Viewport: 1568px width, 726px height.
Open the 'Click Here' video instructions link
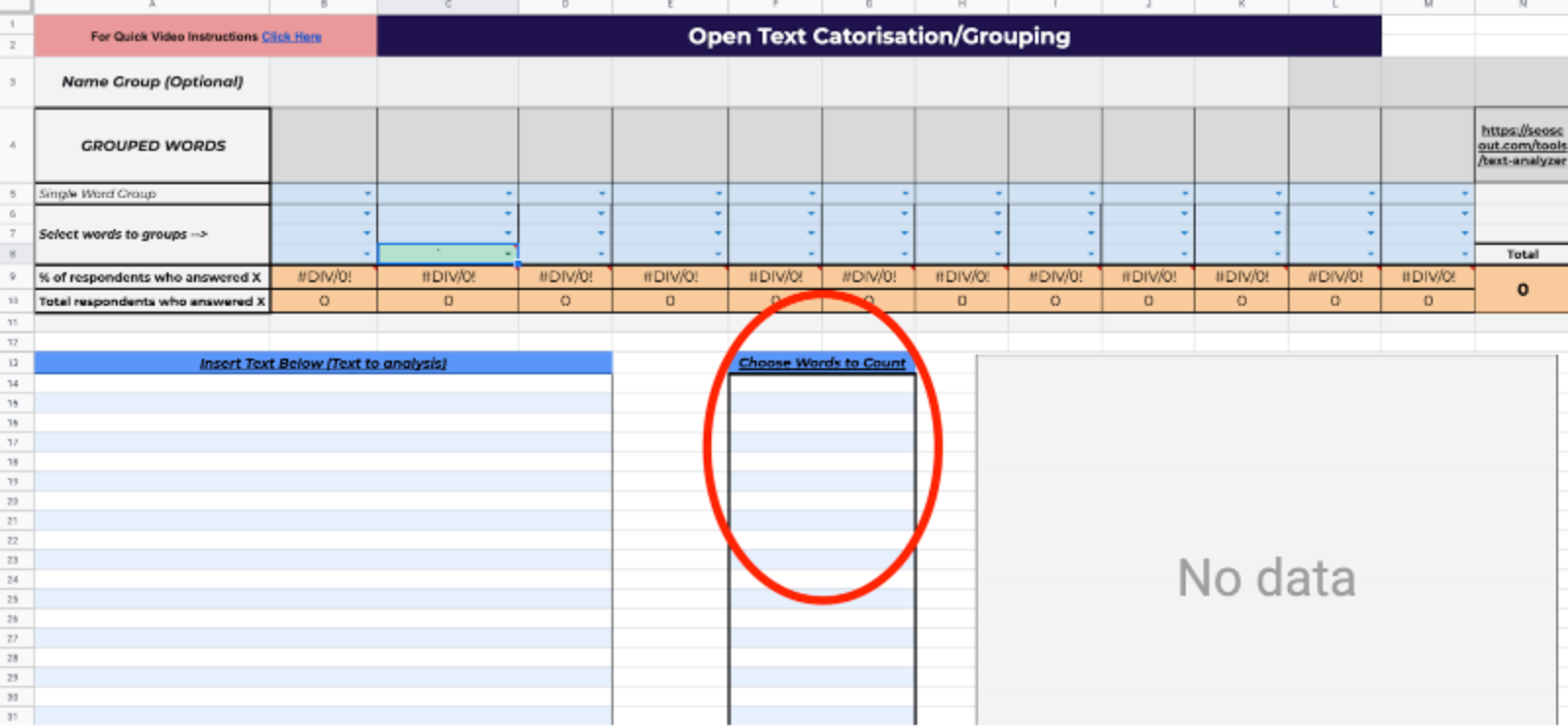[291, 37]
